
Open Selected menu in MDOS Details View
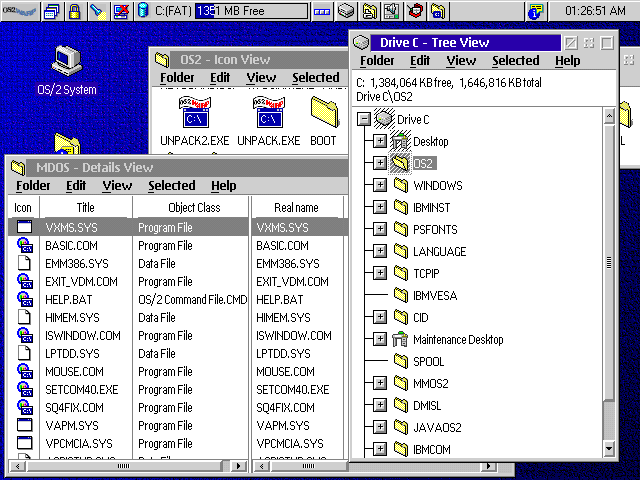pos(171,186)
